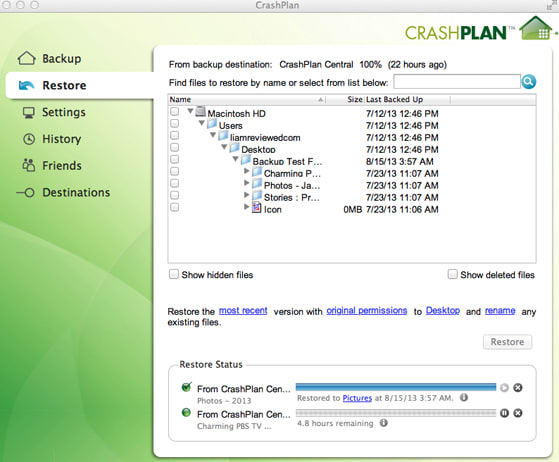The height and width of the screenshot is (462, 559).
Task: Click the most recent version link
Action: pyautogui.click(x=243, y=310)
